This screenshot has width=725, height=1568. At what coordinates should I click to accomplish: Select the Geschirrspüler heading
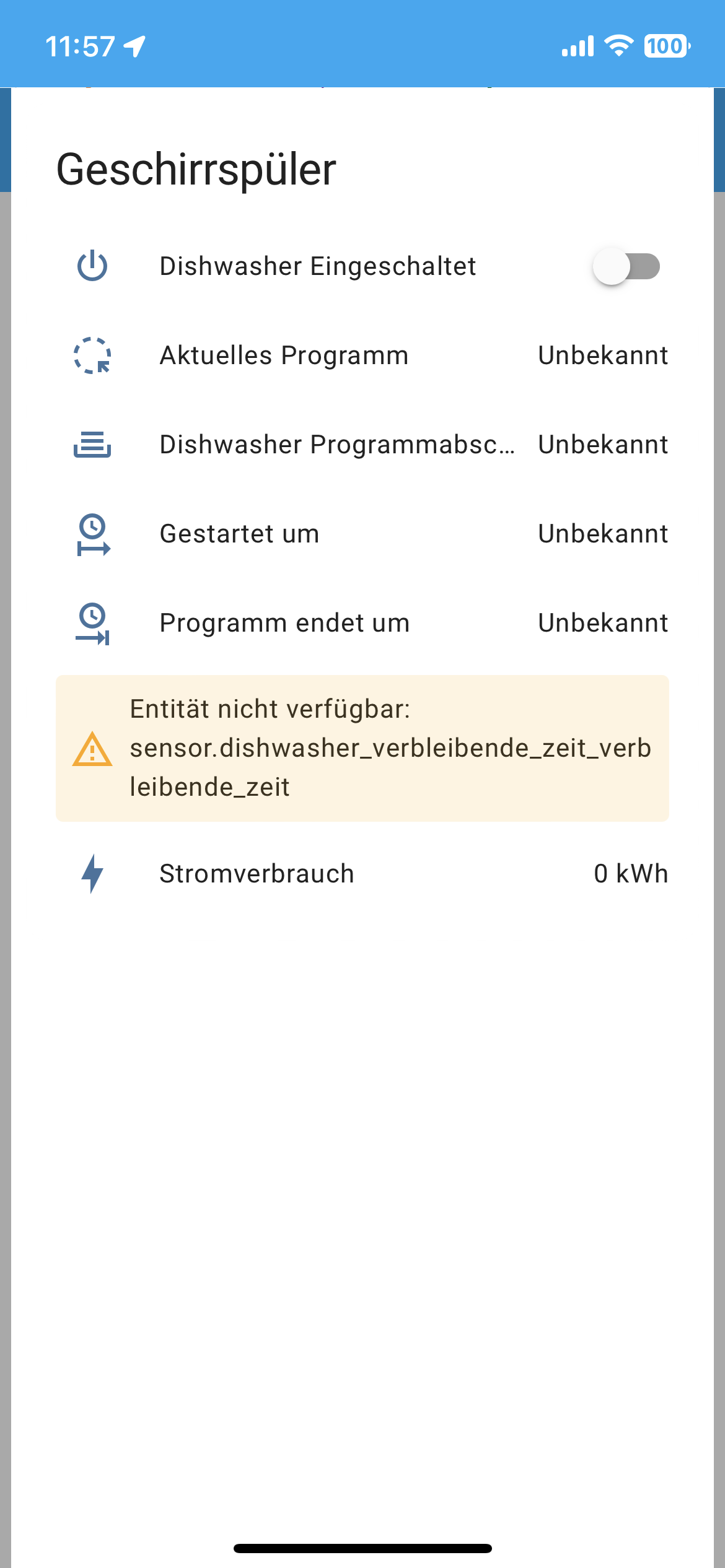point(197,168)
